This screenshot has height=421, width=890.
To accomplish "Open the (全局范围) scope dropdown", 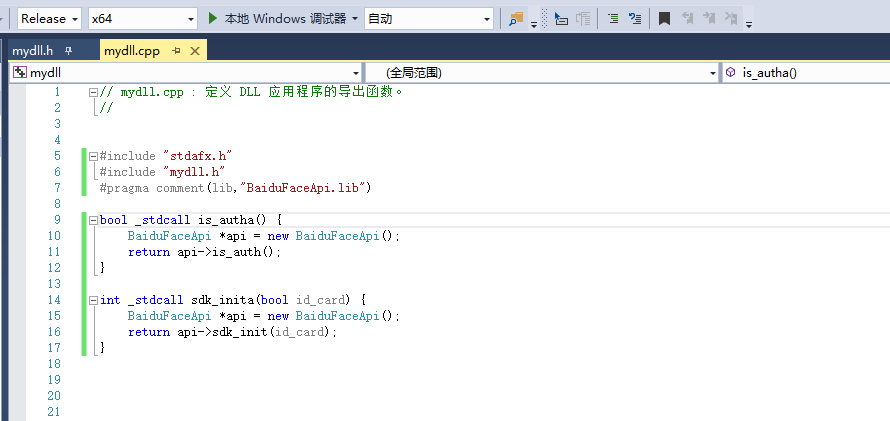I will 542,73.
